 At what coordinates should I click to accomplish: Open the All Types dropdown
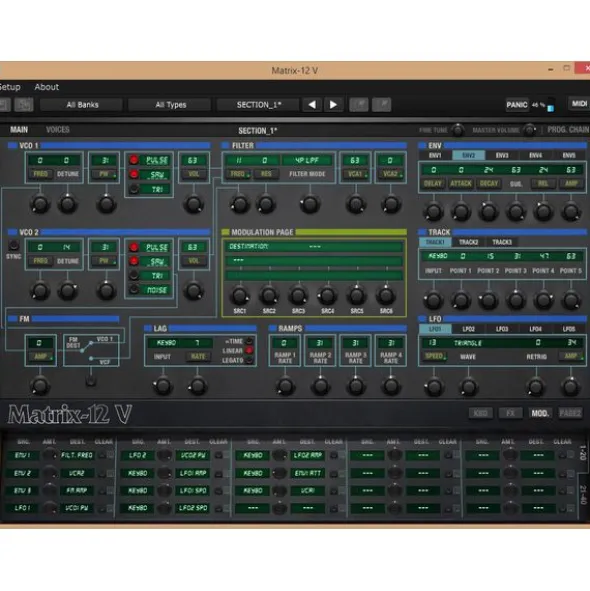point(170,105)
